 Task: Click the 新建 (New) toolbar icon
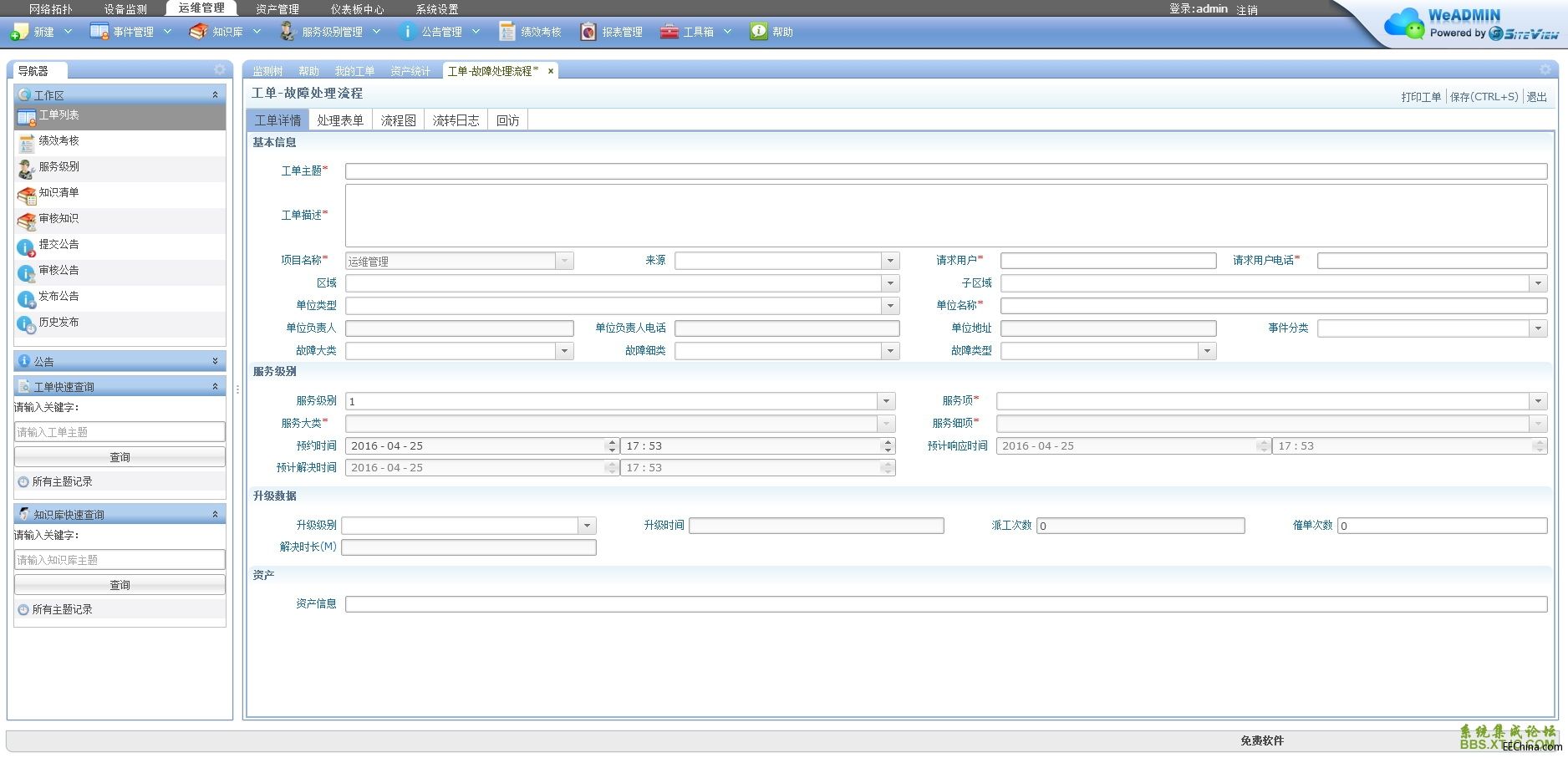[19, 32]
